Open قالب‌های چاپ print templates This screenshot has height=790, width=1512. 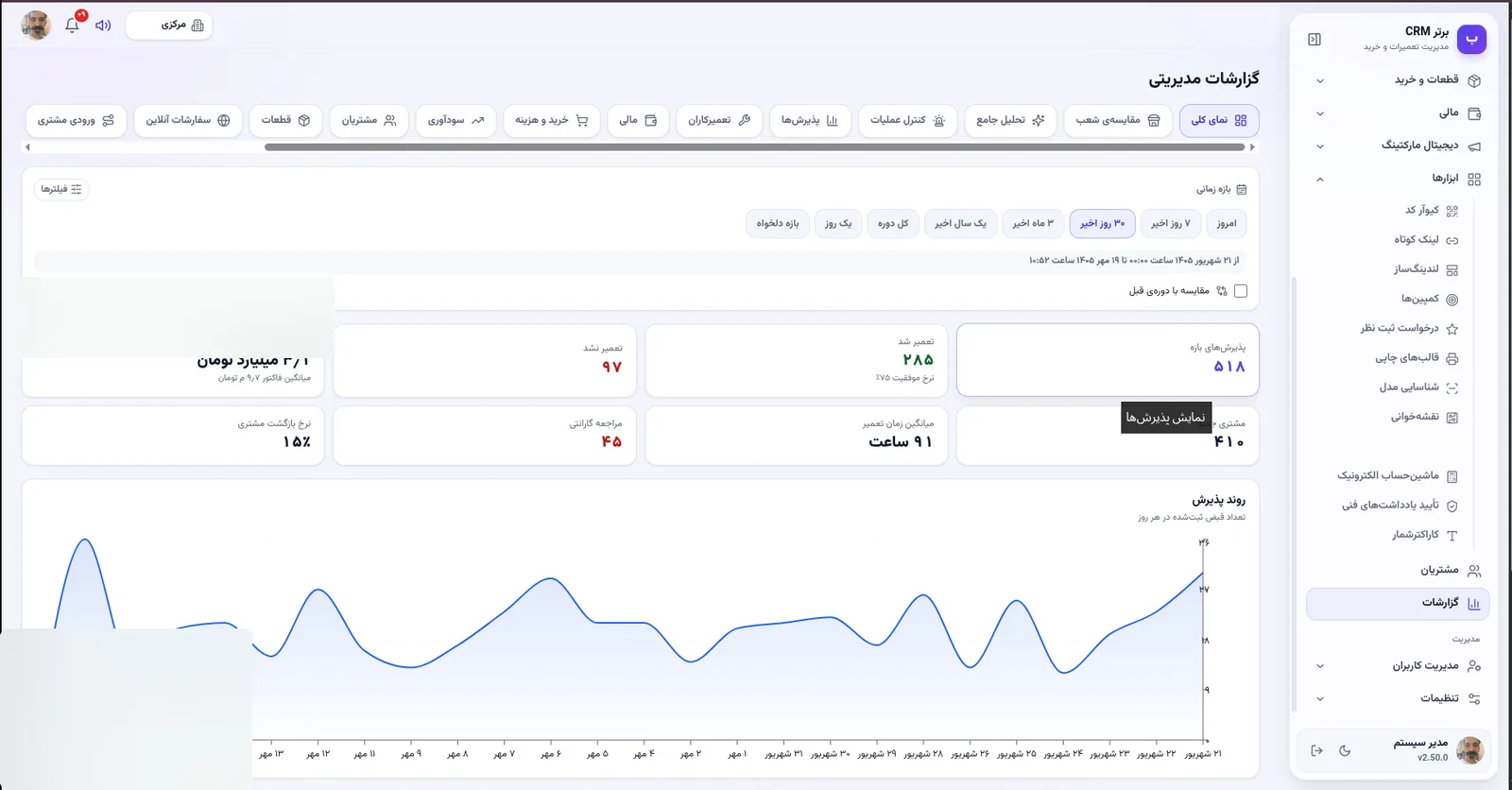pos(1416,358)
